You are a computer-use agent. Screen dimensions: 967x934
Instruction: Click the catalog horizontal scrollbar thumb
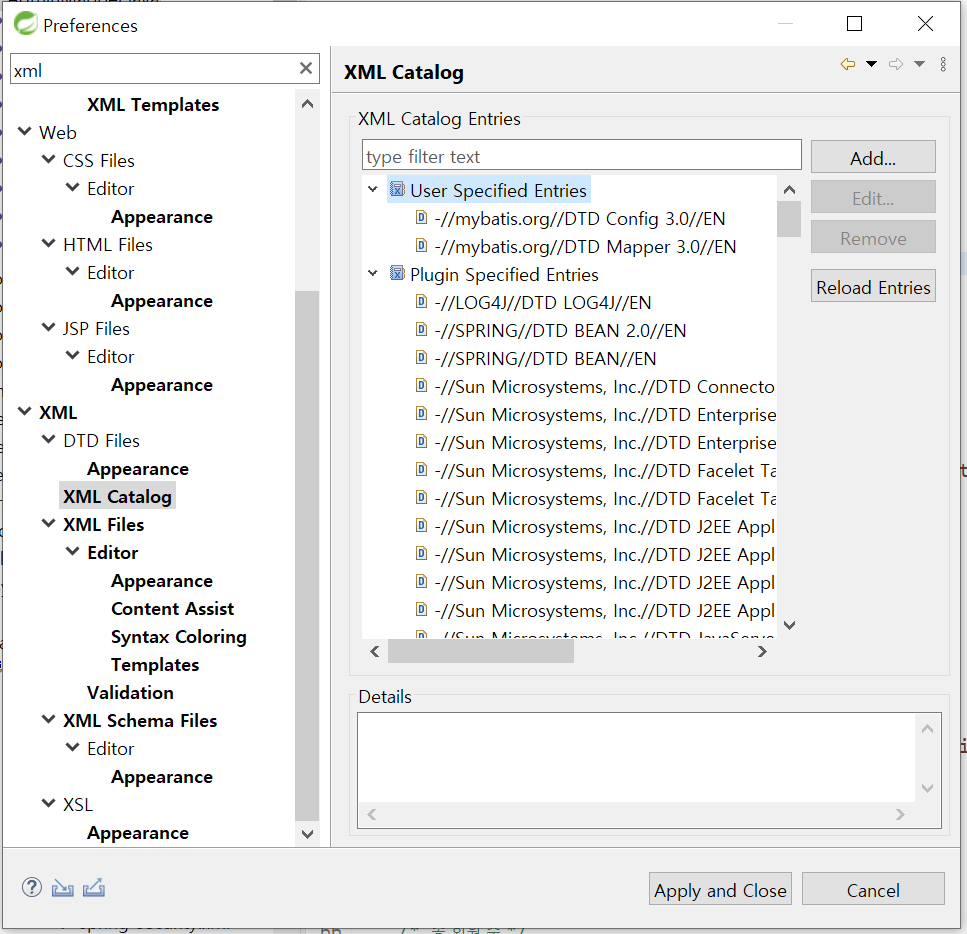point(480,651)
